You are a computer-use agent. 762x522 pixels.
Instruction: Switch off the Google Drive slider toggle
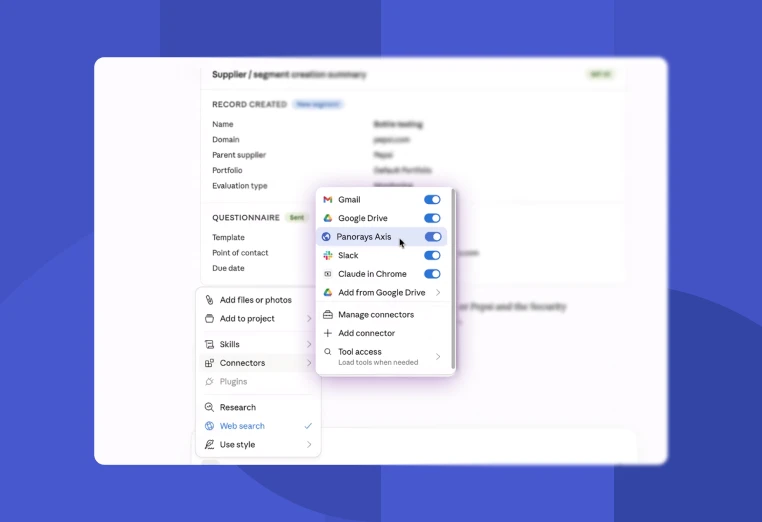point(432,218)
